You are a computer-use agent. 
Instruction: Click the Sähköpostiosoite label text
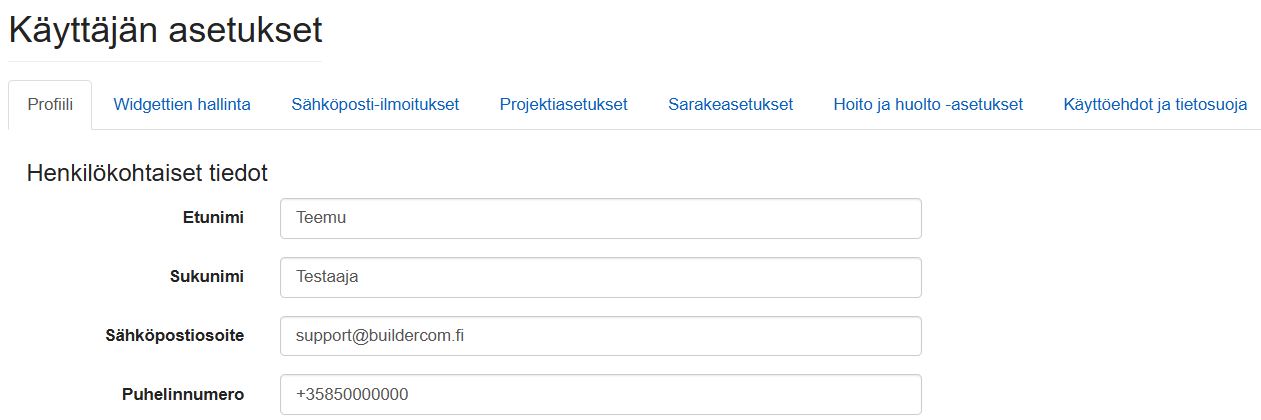tap(174, 335)
